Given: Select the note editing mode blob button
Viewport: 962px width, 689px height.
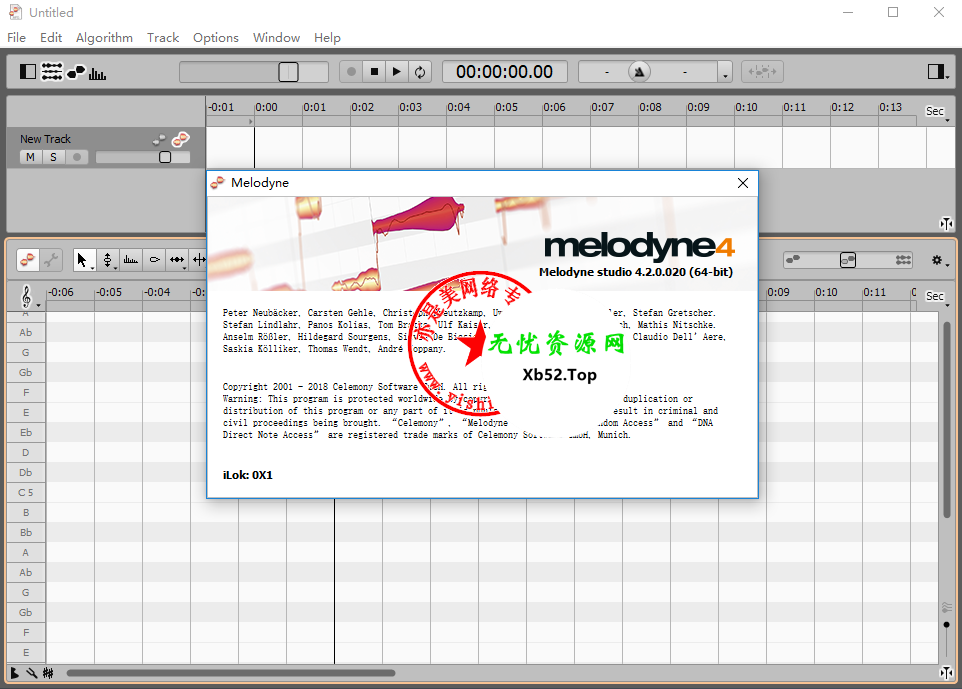Looking at the screenshot, I should (x=28, y=260).
